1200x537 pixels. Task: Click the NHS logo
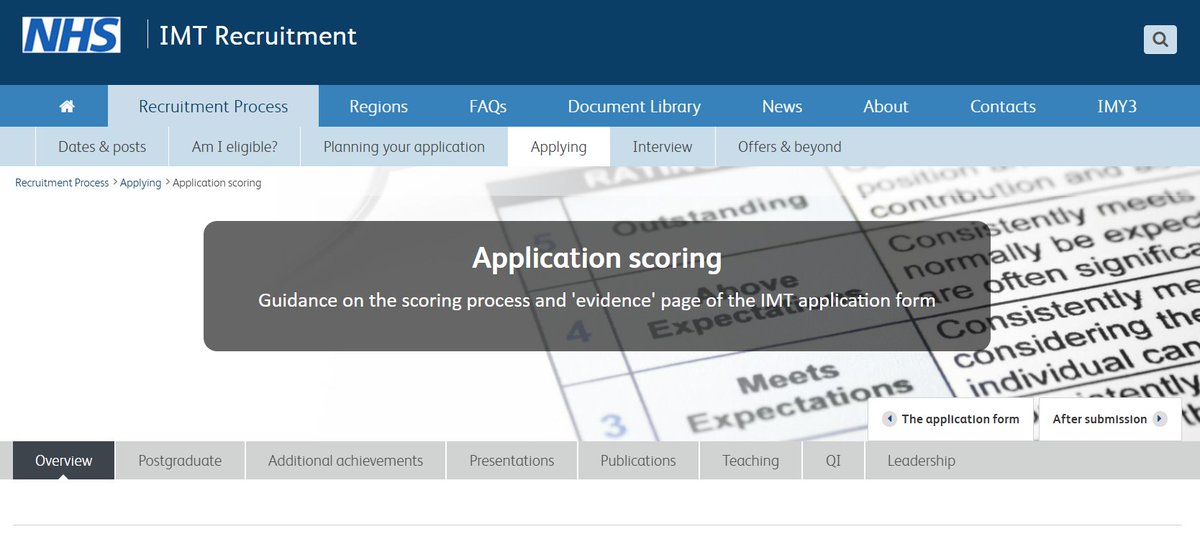[x=71, y=36]
